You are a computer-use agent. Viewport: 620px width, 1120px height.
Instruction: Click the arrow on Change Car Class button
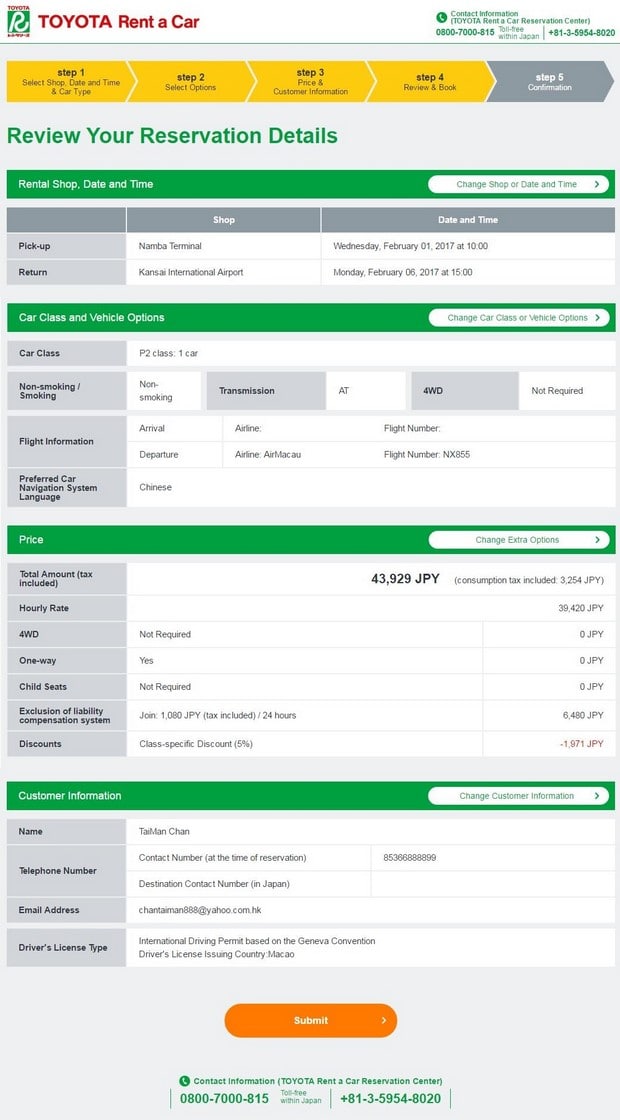coord(596,318)
